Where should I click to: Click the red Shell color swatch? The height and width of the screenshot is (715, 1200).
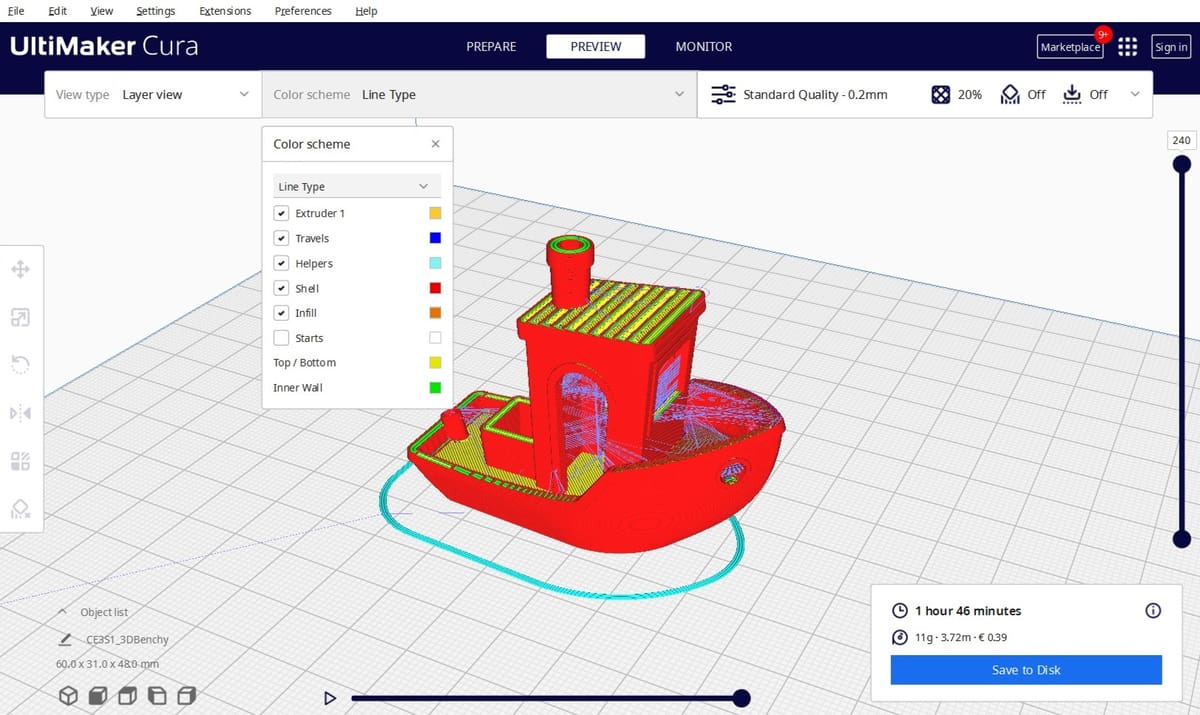[435, 288]
